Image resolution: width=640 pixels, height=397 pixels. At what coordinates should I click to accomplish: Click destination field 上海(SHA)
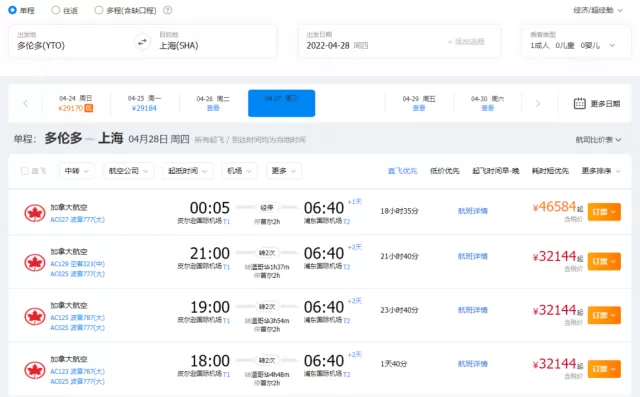coord(214,41)
